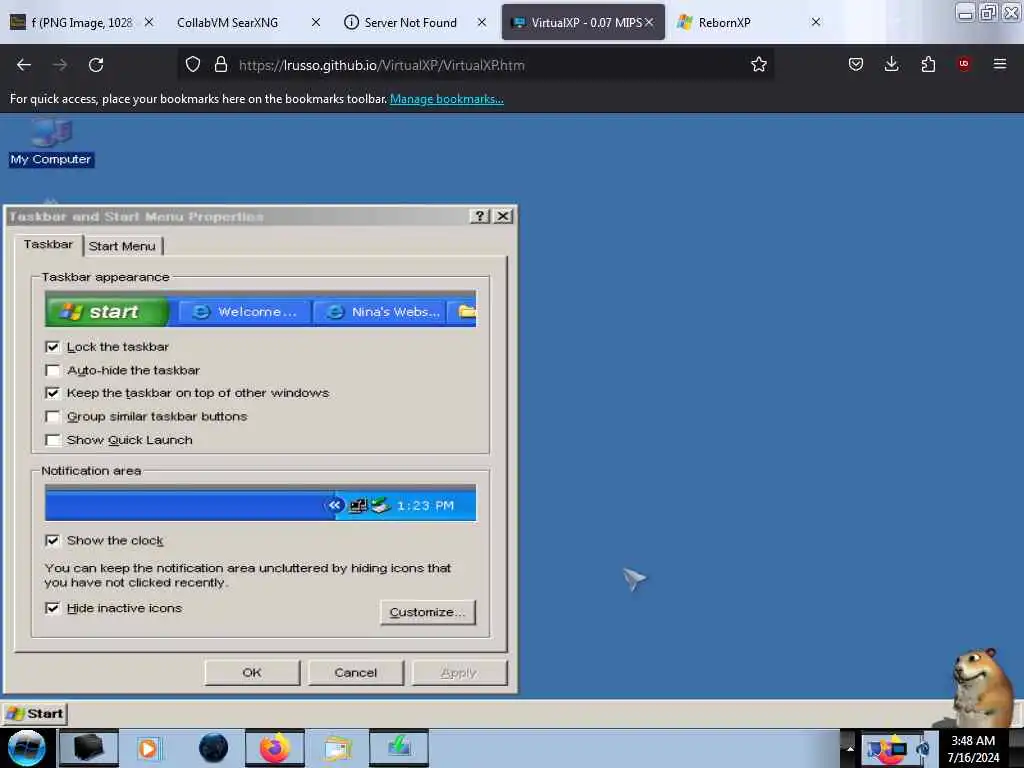This screenshot has height=768, width=1024.
Task: Cancel the Taskbar properties dialog
Action: point(356,673)
